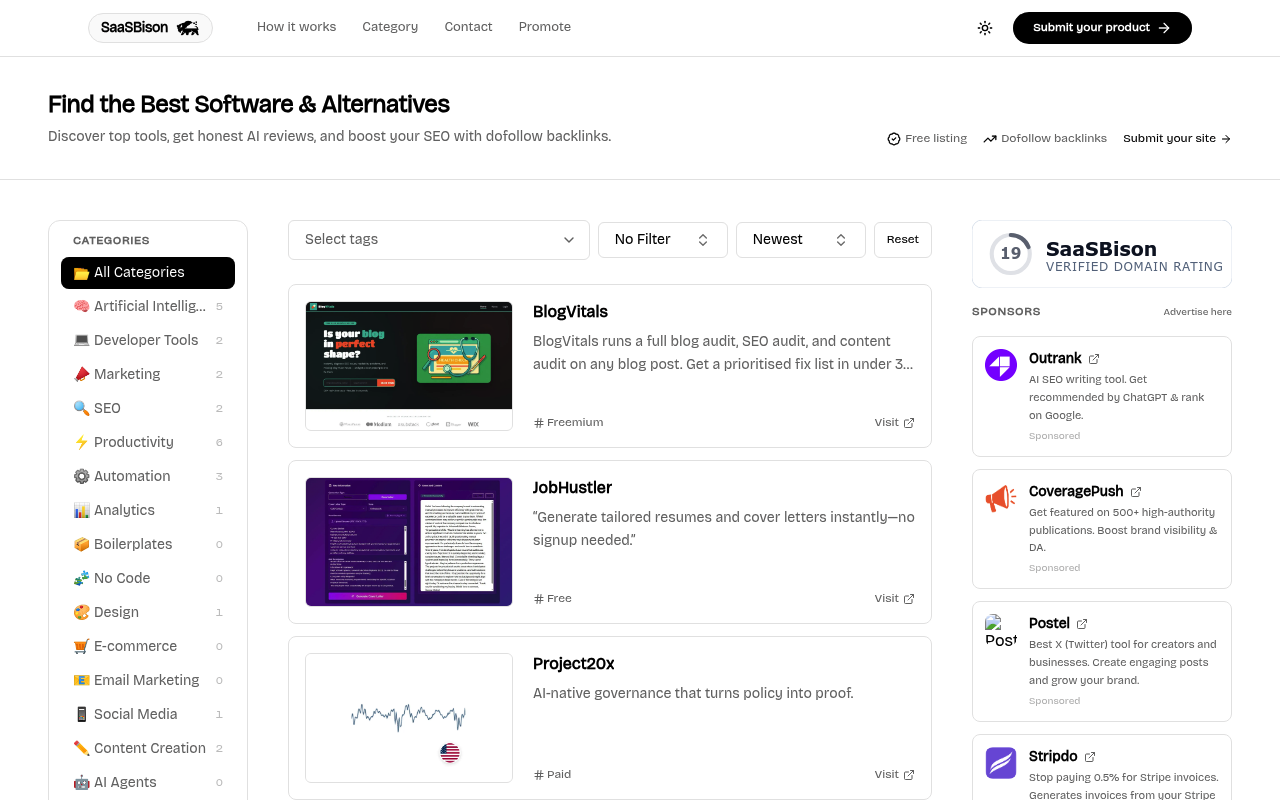Visit the Project20x website
Viewport: 1280px width, 800px height.
(x=894, y=775)
